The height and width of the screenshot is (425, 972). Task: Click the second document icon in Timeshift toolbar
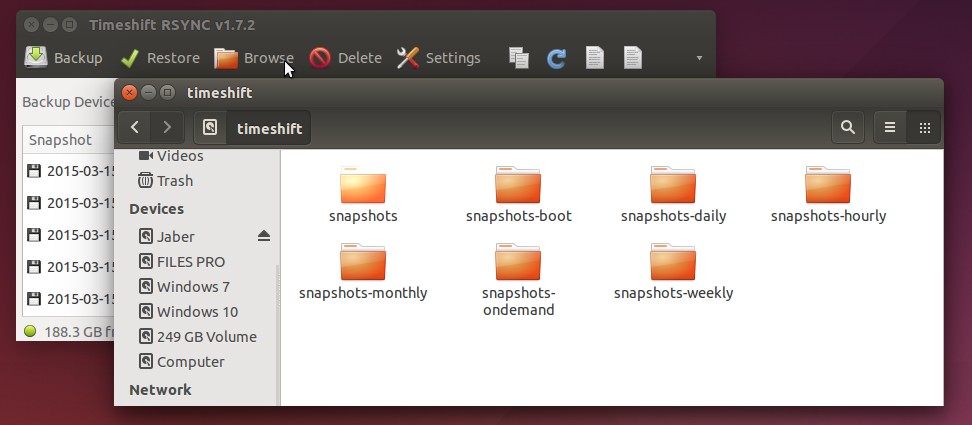click(x=632, y=58)
